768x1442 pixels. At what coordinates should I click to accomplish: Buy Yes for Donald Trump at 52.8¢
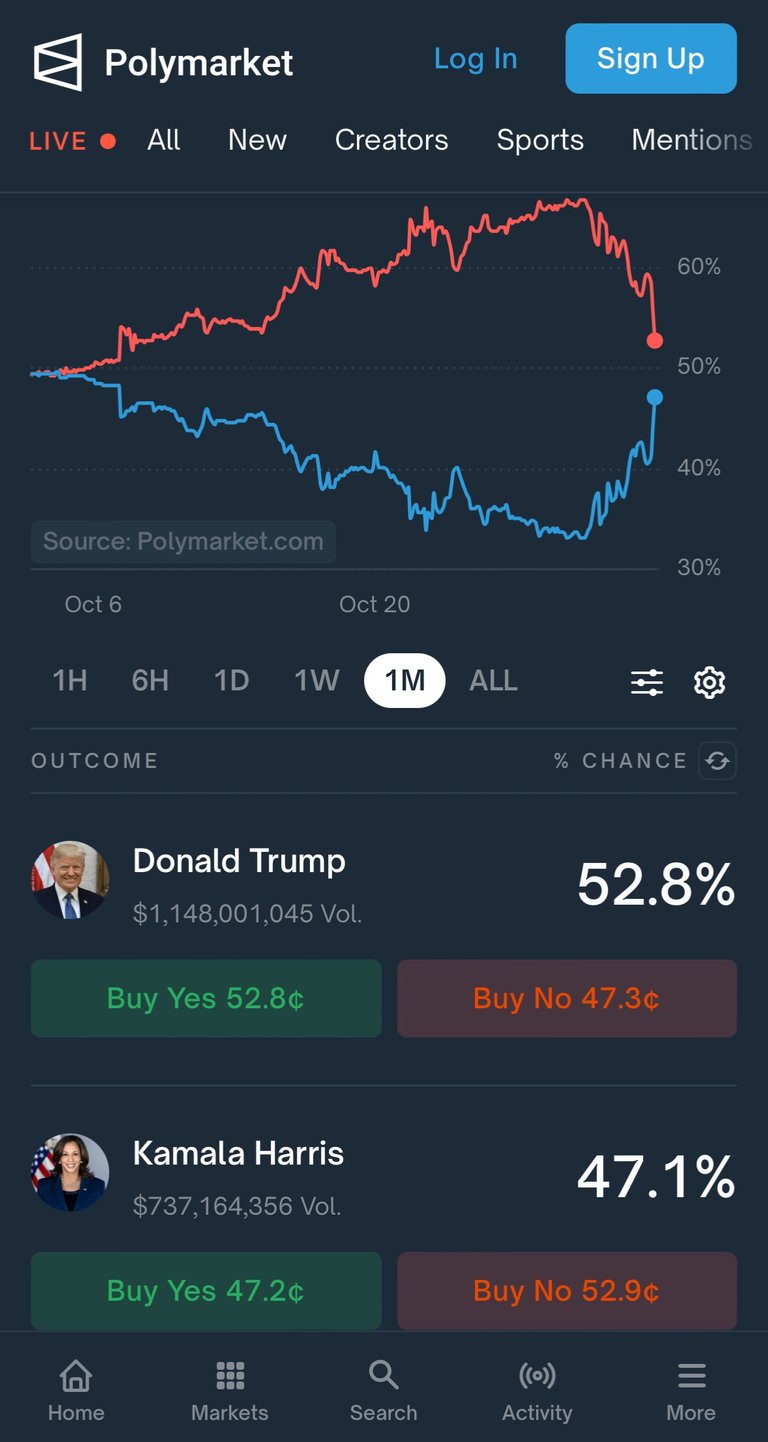pyautogui.click(x=206, y=998)
